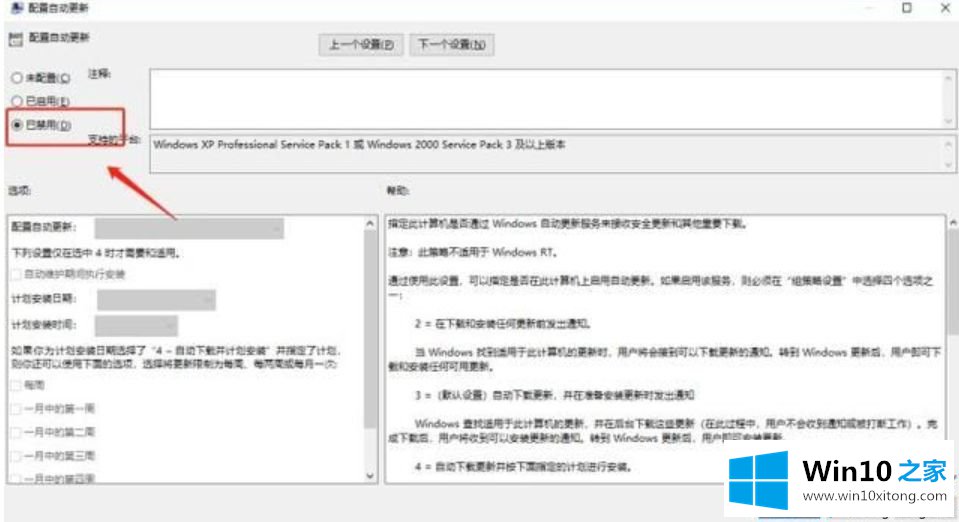Click inside the 注释 comment text box

(546, 99)
